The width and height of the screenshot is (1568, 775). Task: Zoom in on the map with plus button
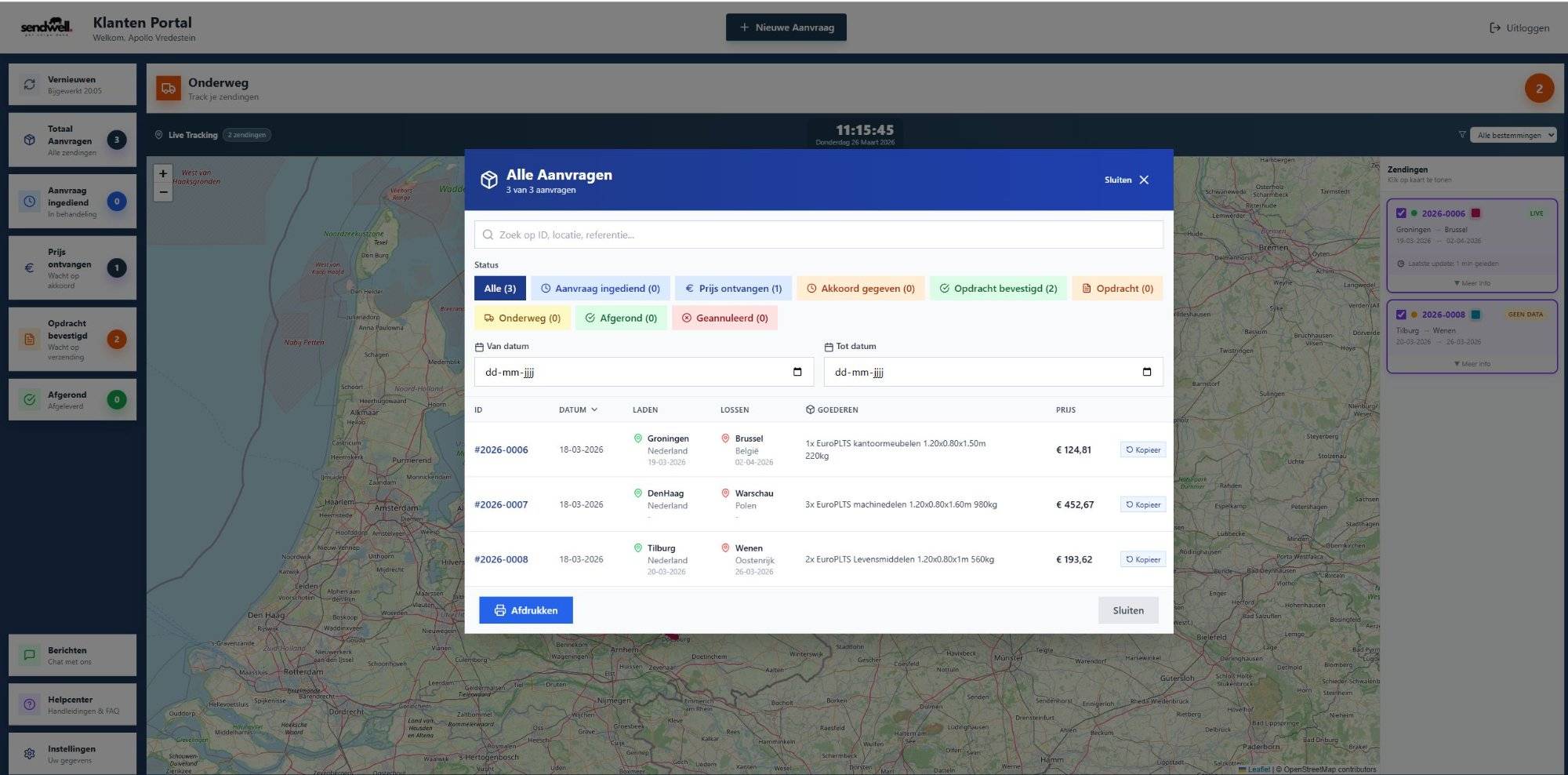tap(163, 174)
